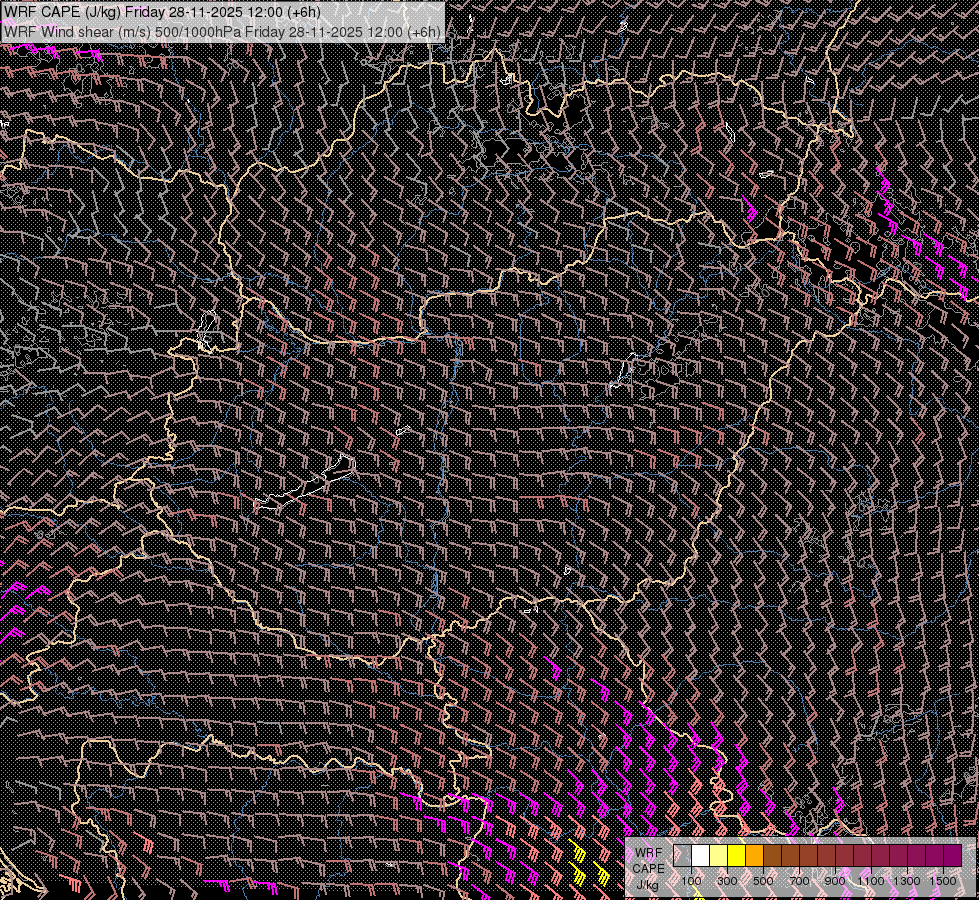Click the 100 tick label in legend
The width and height of the screenshot is (979, 900).
692,881
